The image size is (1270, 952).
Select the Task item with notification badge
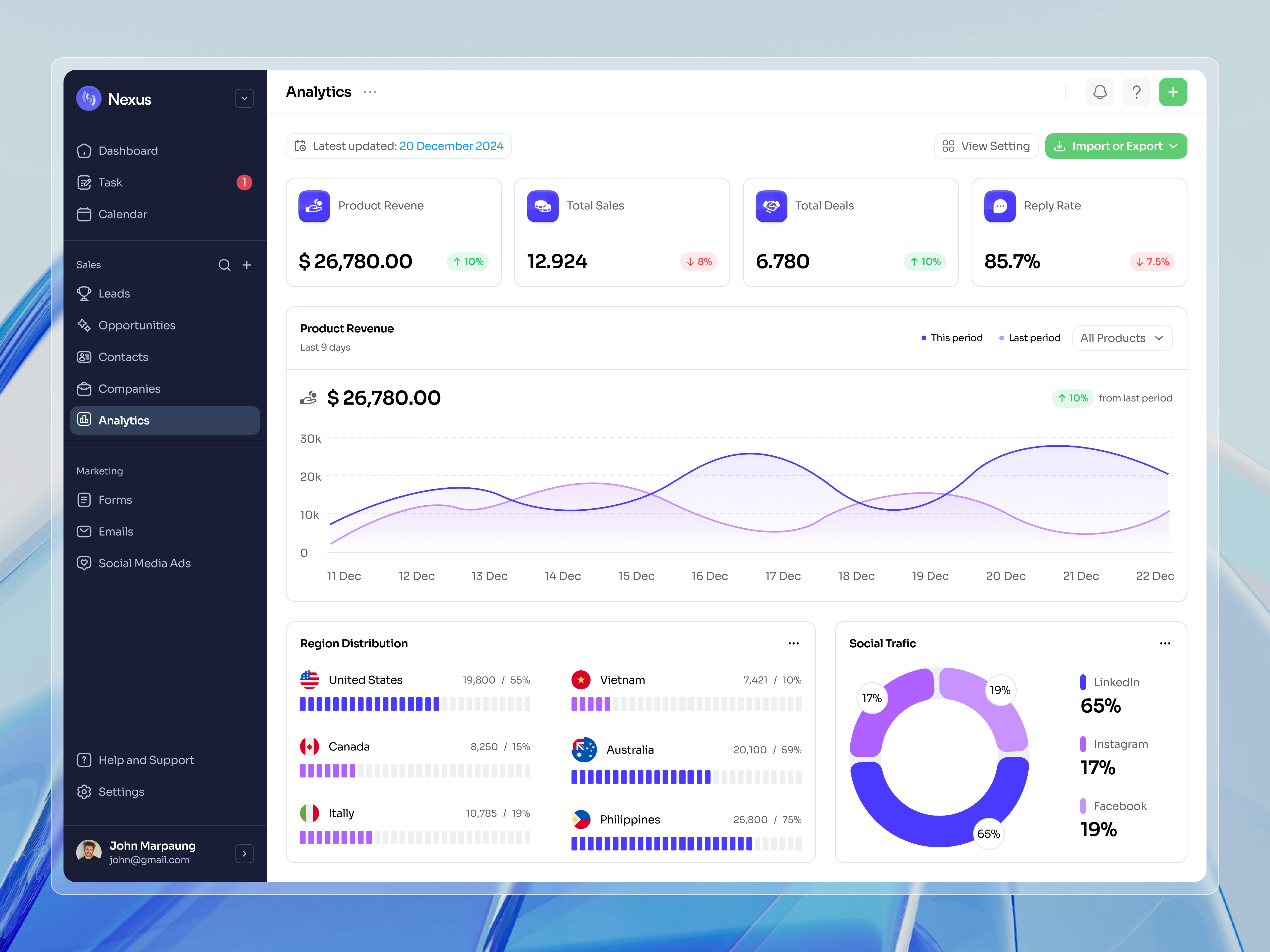(110, 182)
